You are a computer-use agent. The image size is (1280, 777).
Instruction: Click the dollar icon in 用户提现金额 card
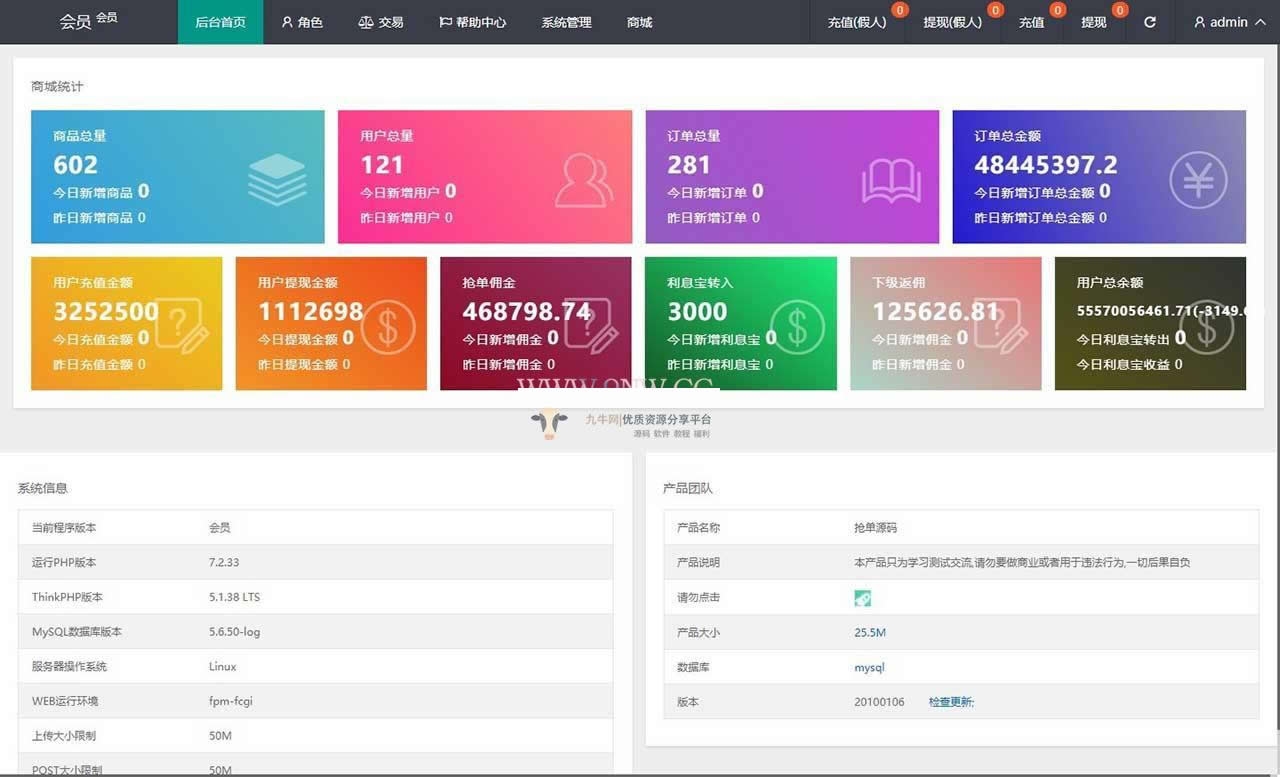(x=387, y=326)
